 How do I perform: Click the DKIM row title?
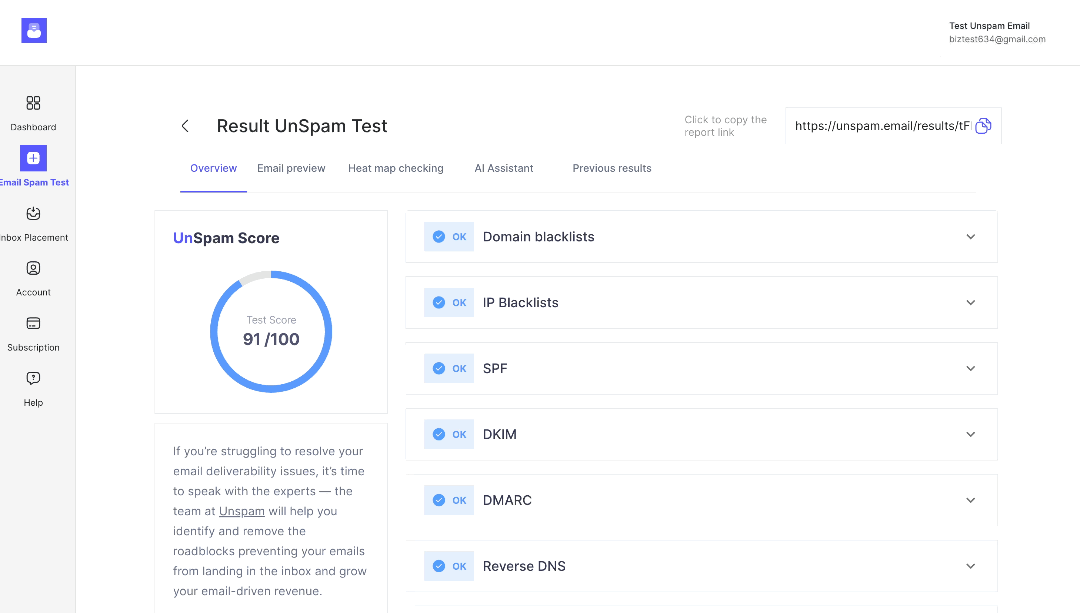(x=500, y=434)
